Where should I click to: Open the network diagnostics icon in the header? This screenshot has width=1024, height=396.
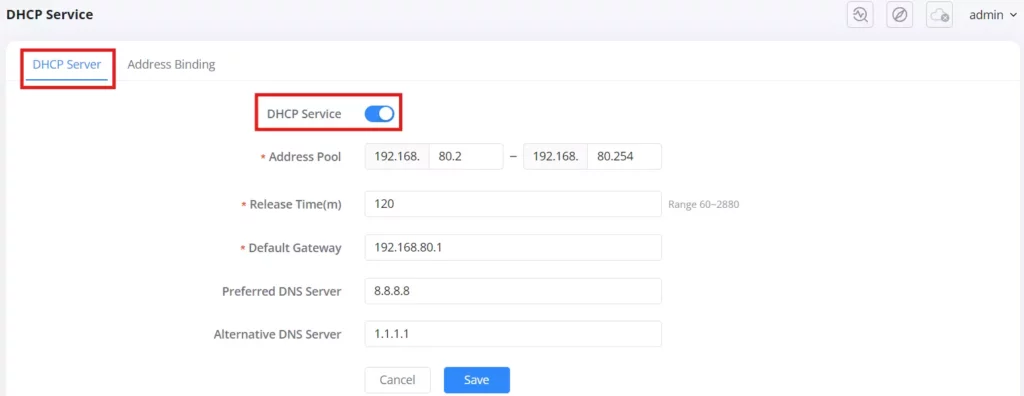click(x=860, y=14)
